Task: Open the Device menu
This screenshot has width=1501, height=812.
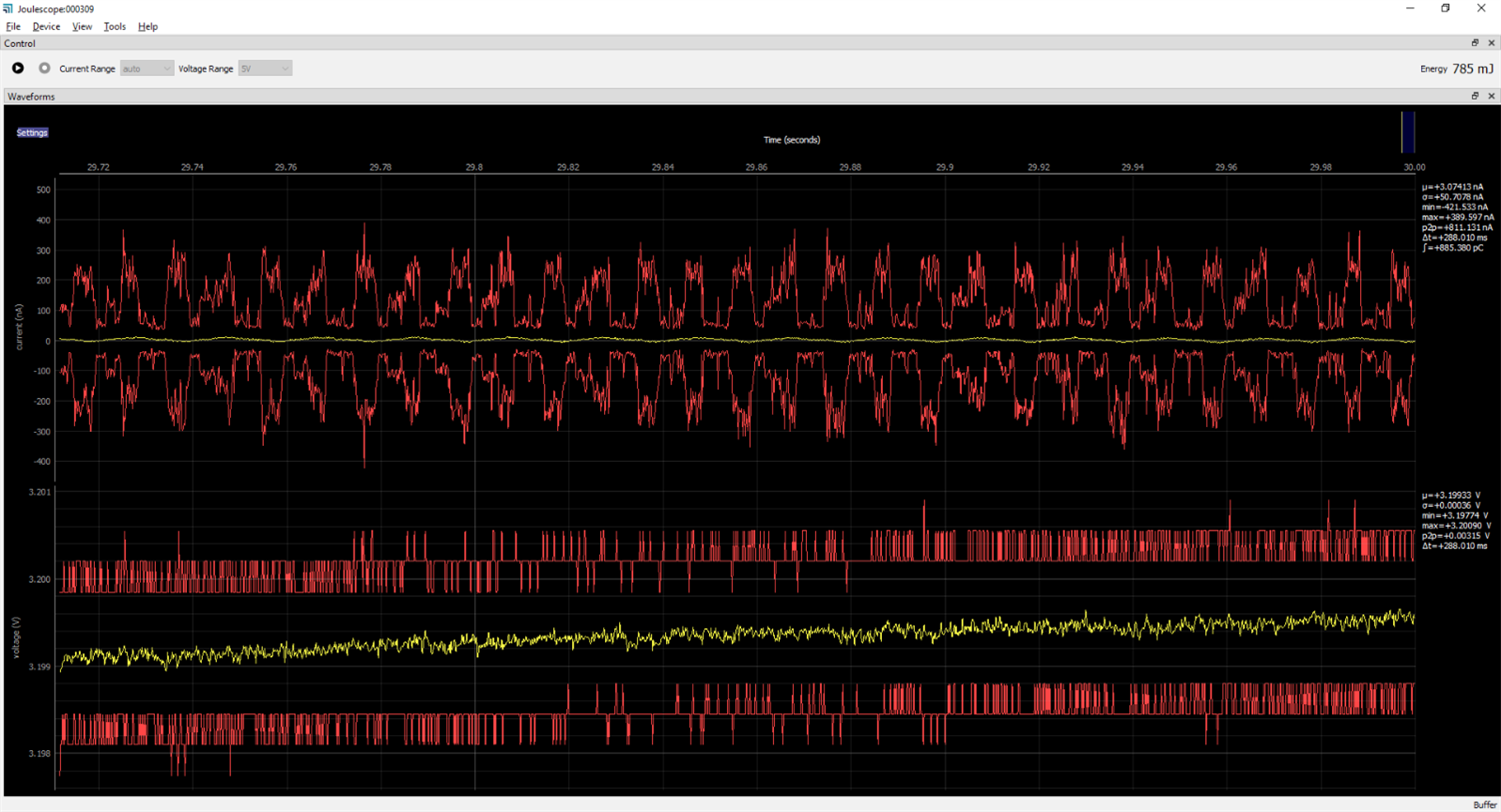Action: (46, 26)
